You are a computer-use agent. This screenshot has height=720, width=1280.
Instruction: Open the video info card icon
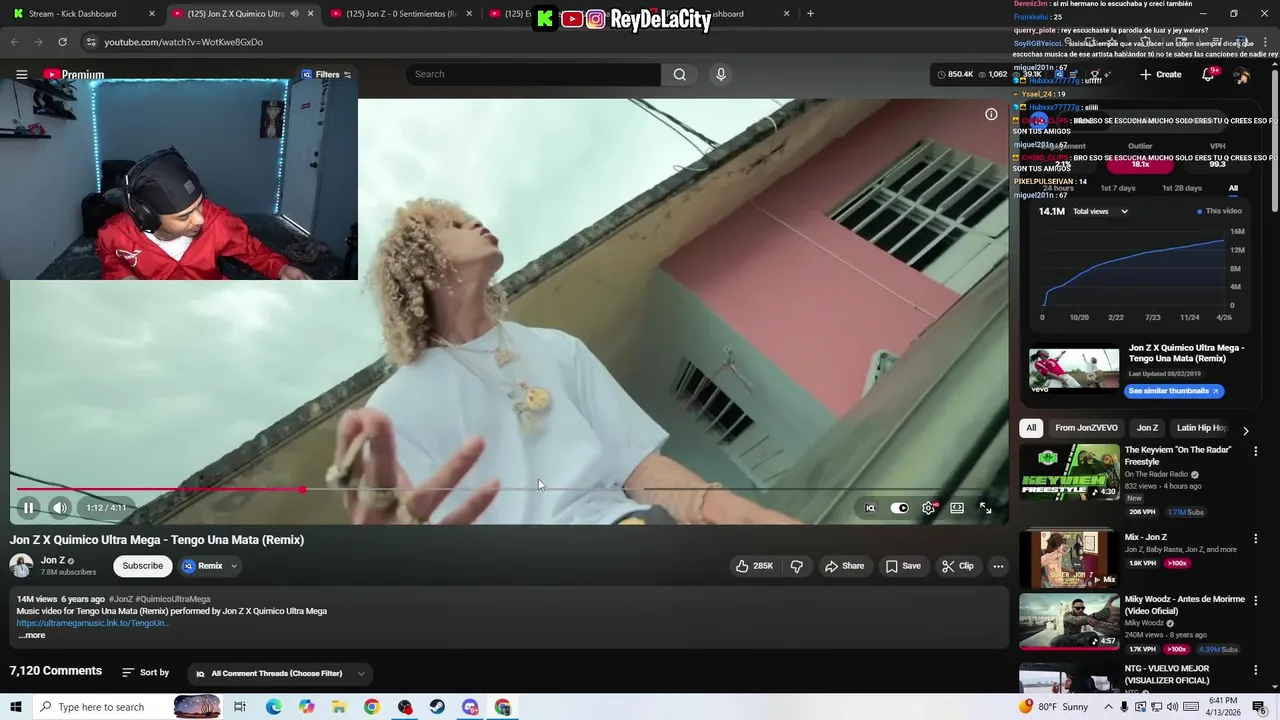(991, 114)
